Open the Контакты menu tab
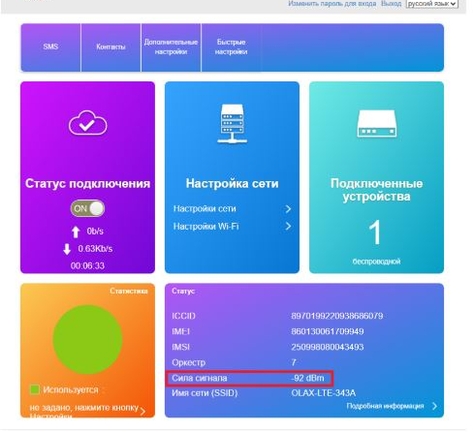The height and width of the screenshot is (432, 473). tap(111, 47)
